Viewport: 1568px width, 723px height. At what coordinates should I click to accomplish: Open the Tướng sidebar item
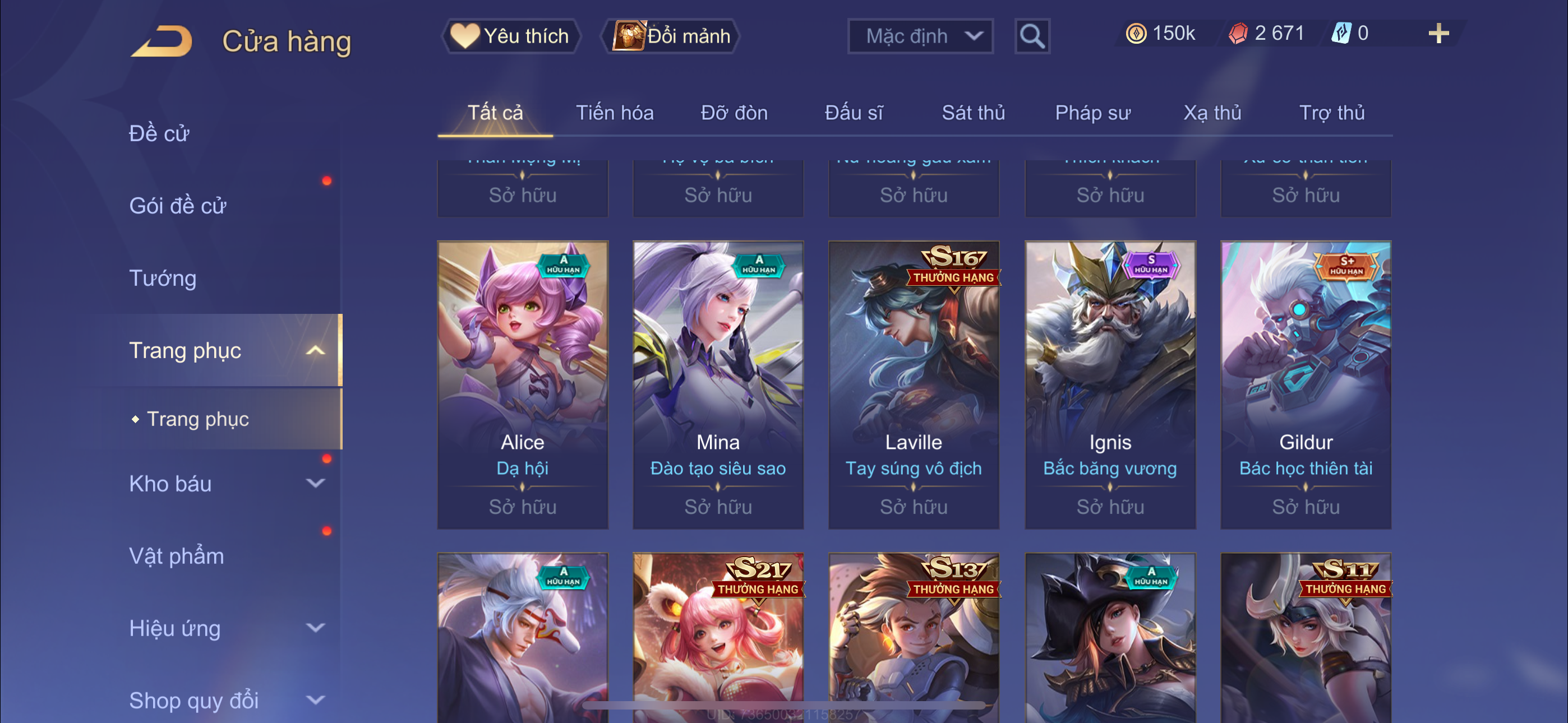pyautogui.click(x=163, y=278)
